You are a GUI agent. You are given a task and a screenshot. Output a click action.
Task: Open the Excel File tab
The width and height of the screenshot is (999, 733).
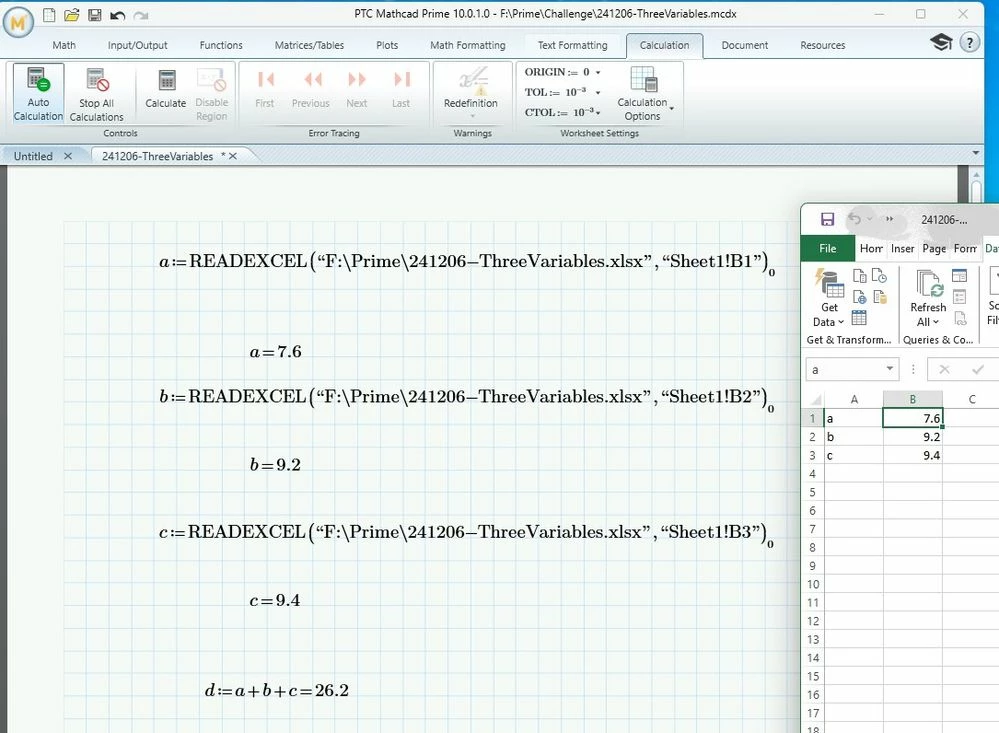click(828, 249)
